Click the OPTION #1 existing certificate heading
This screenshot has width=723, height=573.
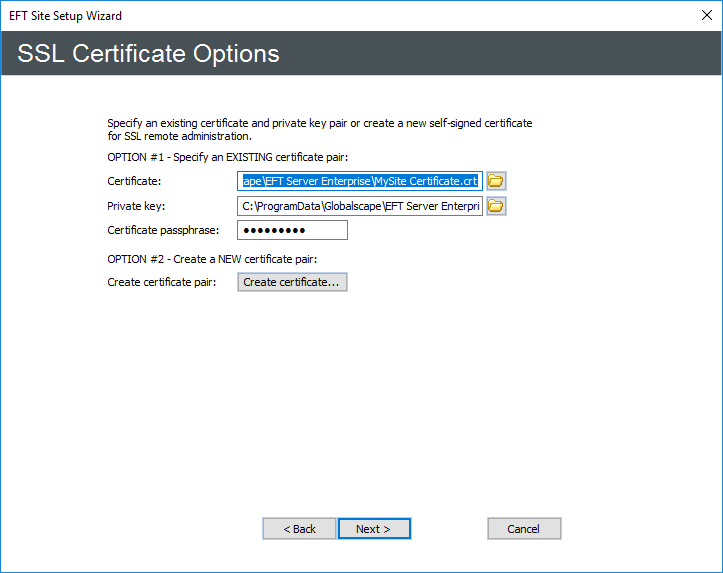(227, 157)
